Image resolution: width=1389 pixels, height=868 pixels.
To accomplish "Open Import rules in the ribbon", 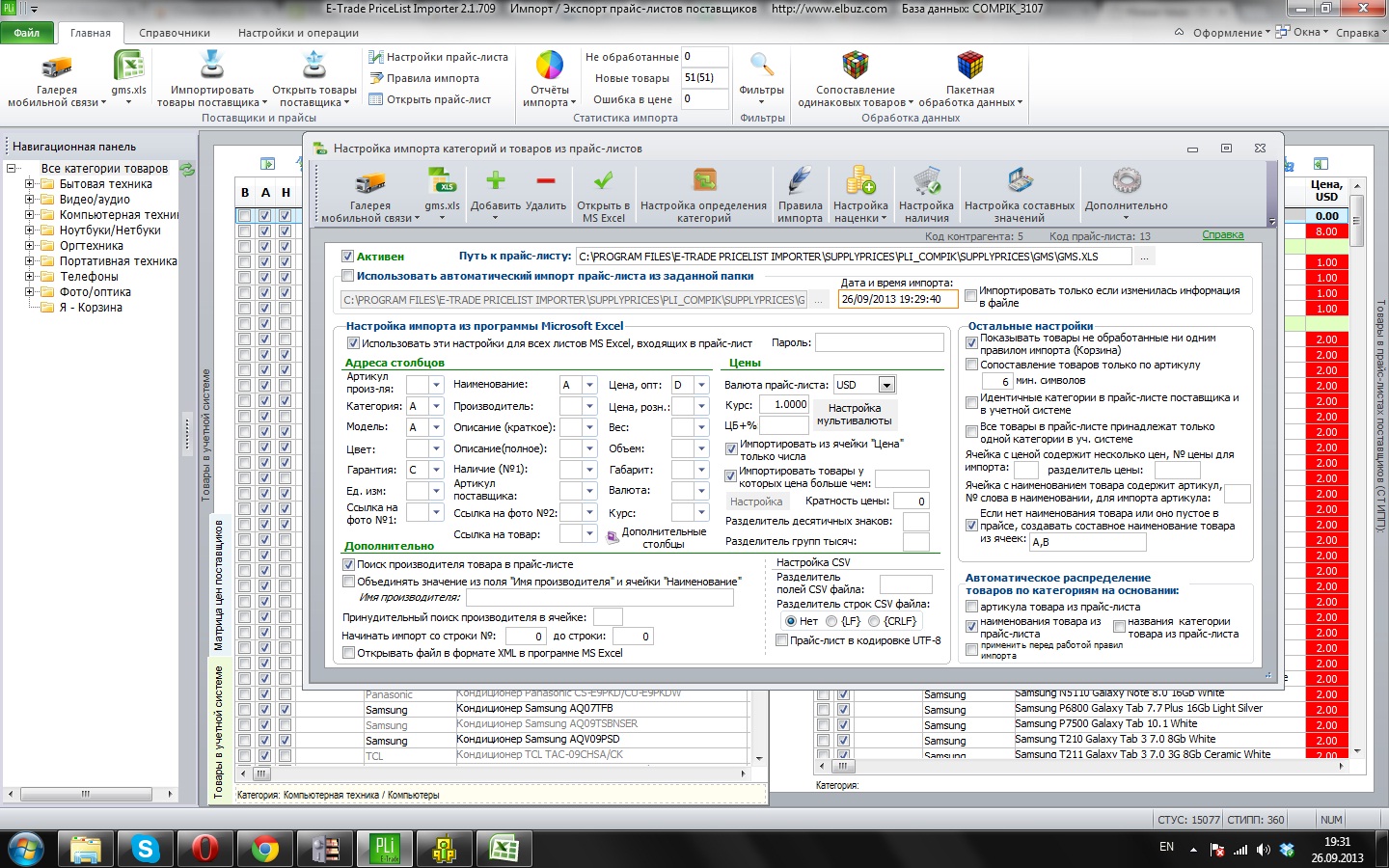I will [423, 78].
